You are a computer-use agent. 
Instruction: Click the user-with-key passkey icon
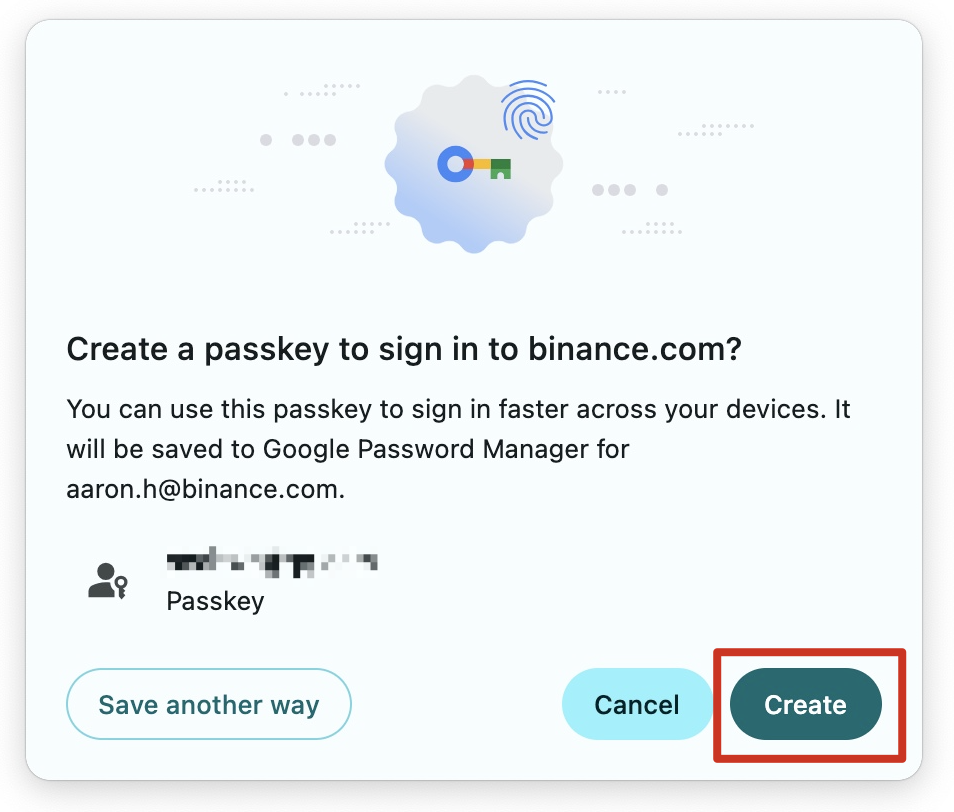(x=107, y=581)
